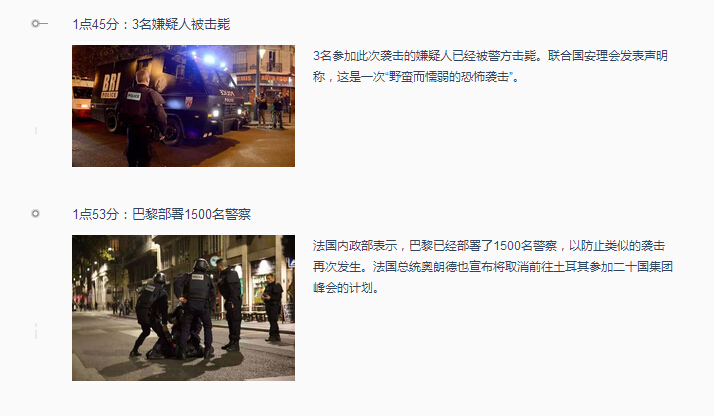Click the small timeline tick left of the street photo

coord(36,331)
